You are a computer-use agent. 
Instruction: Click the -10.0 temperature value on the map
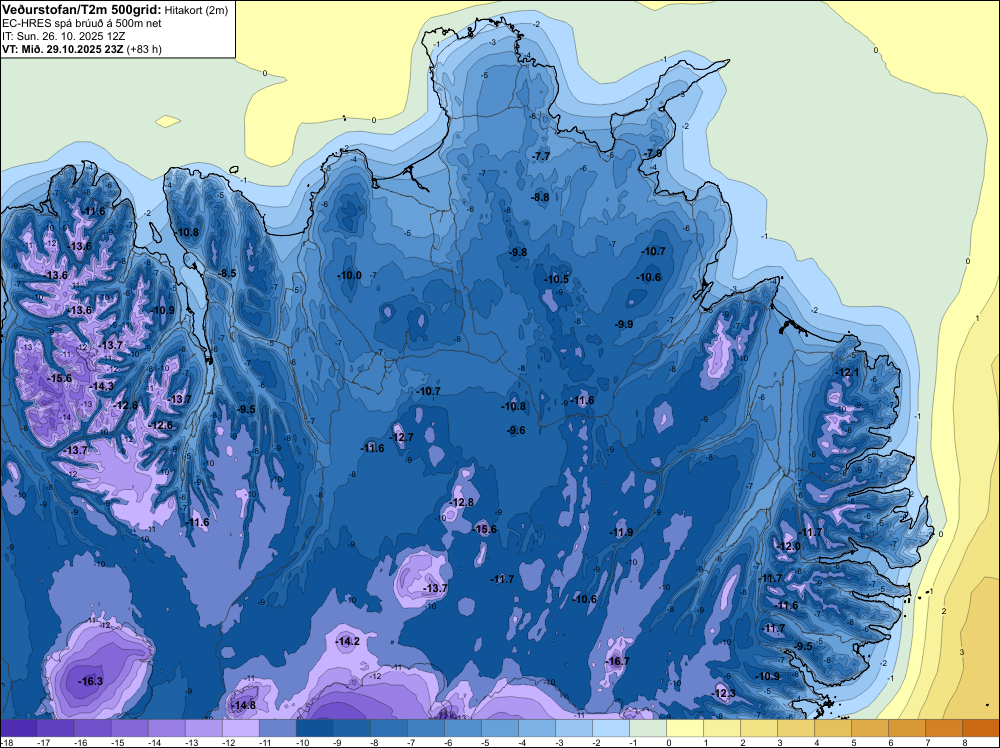click(x=349, y=275)
